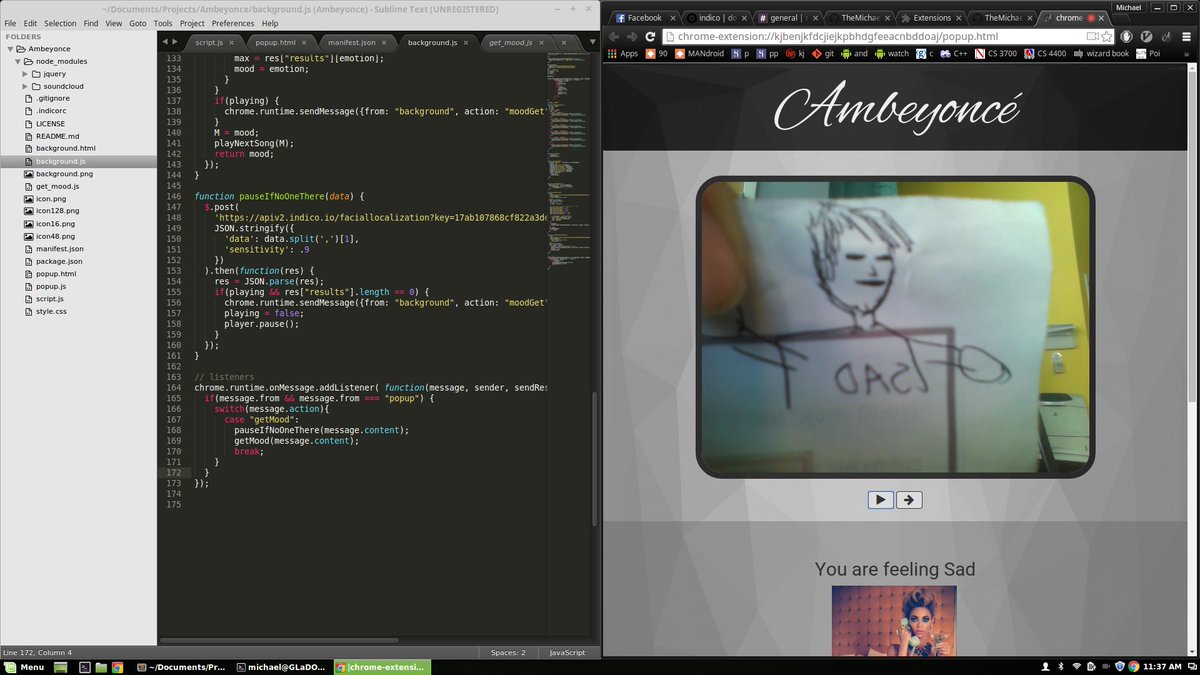Image resolution: width=1200 pixels, height=675 pixels.
Task: Click the album art thumbnail below mood text
Action: point(894,620)
